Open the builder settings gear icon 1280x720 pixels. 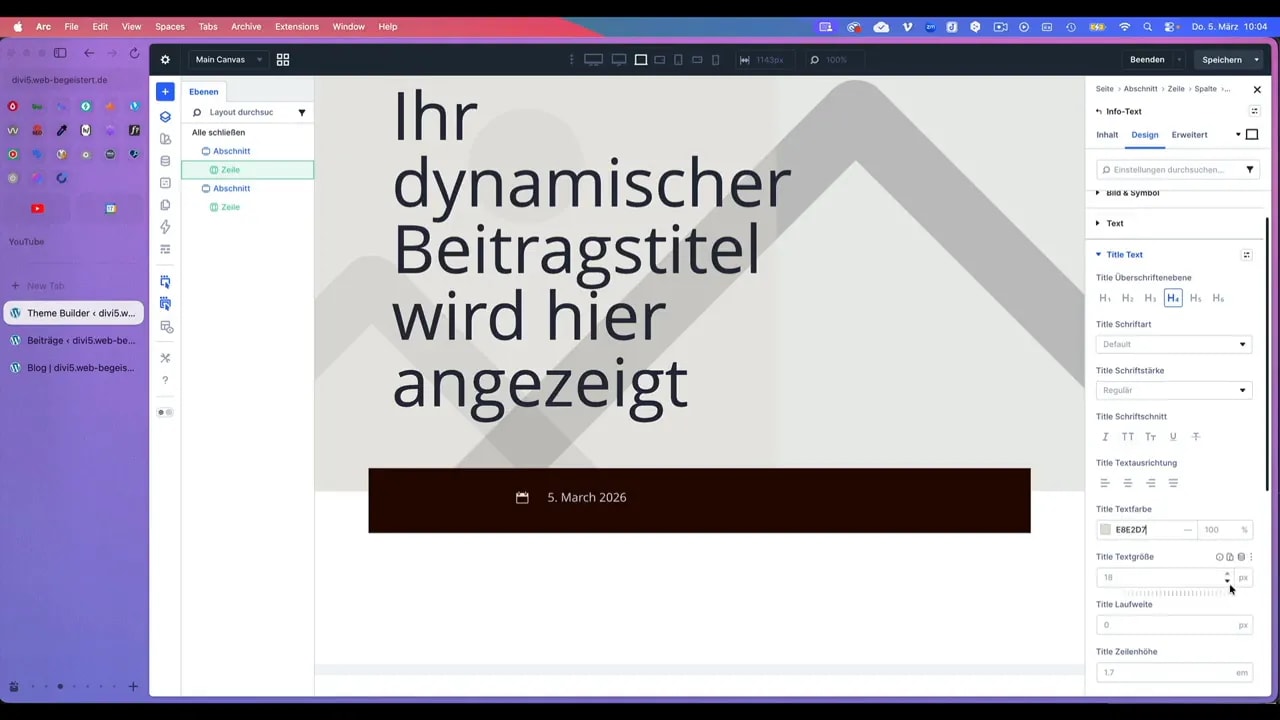(165, 59)
